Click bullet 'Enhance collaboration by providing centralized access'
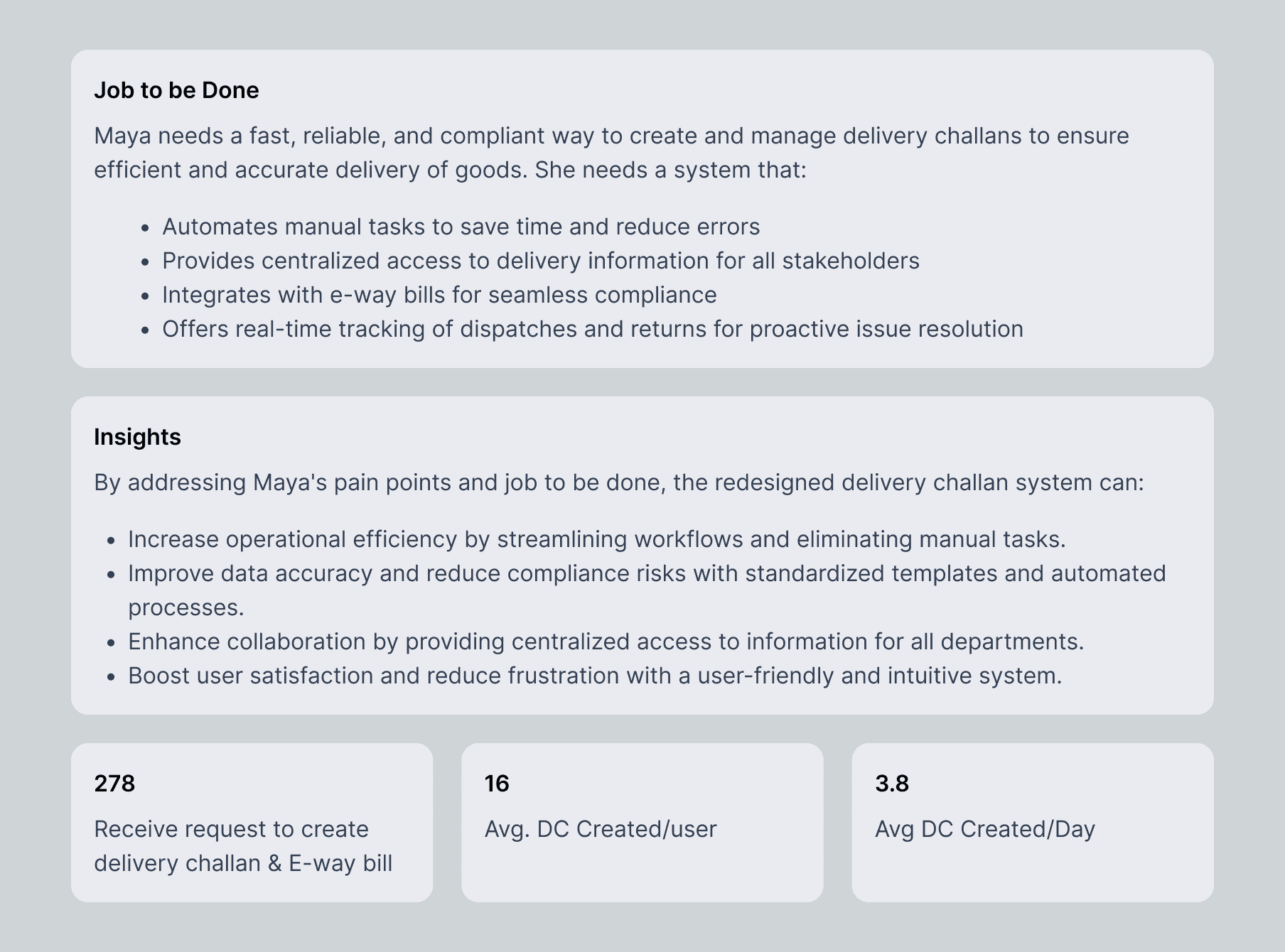1285x952 pixels. [x=606, y=642]
